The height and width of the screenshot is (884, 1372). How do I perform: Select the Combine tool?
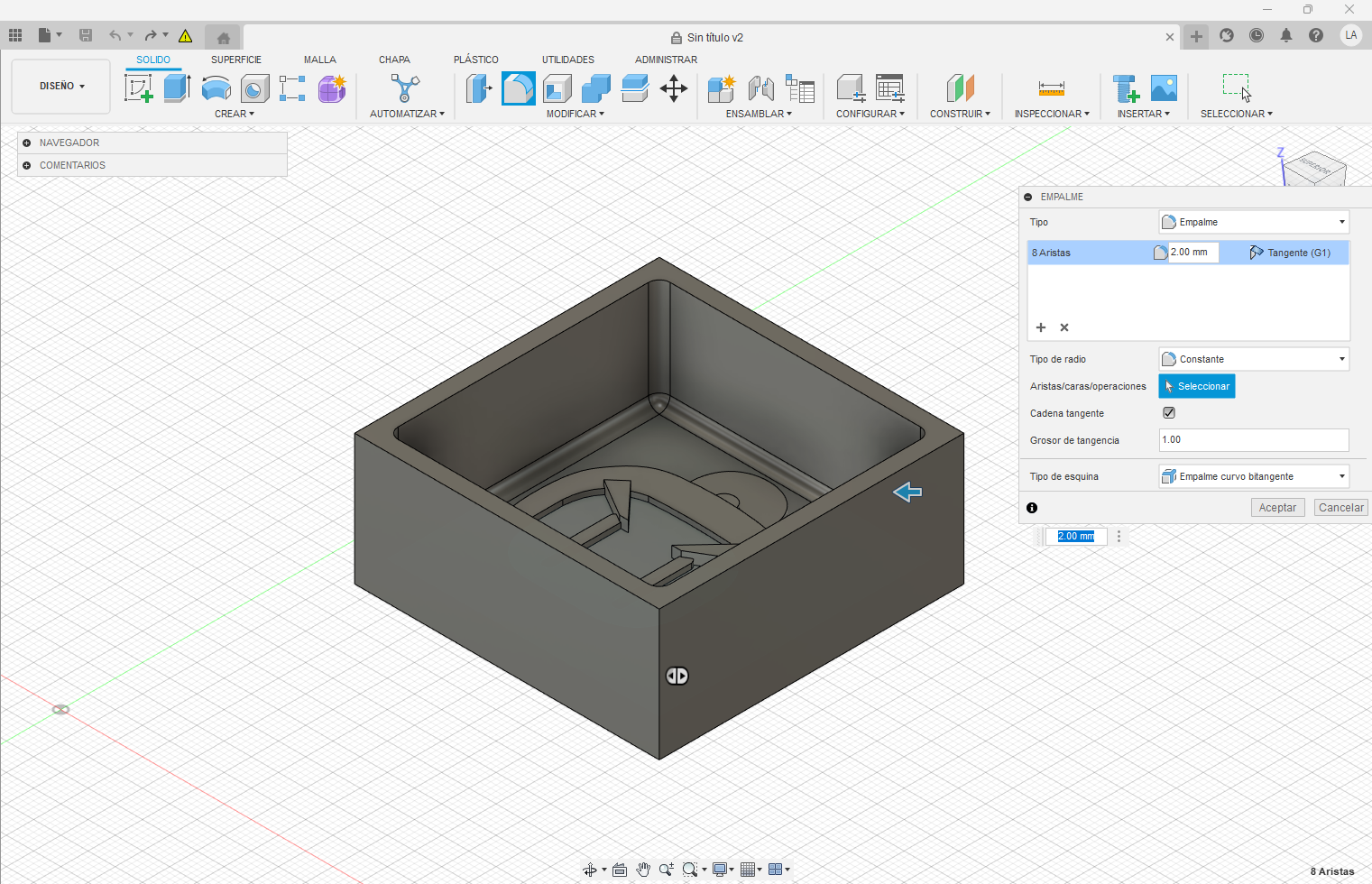point(596,88)
